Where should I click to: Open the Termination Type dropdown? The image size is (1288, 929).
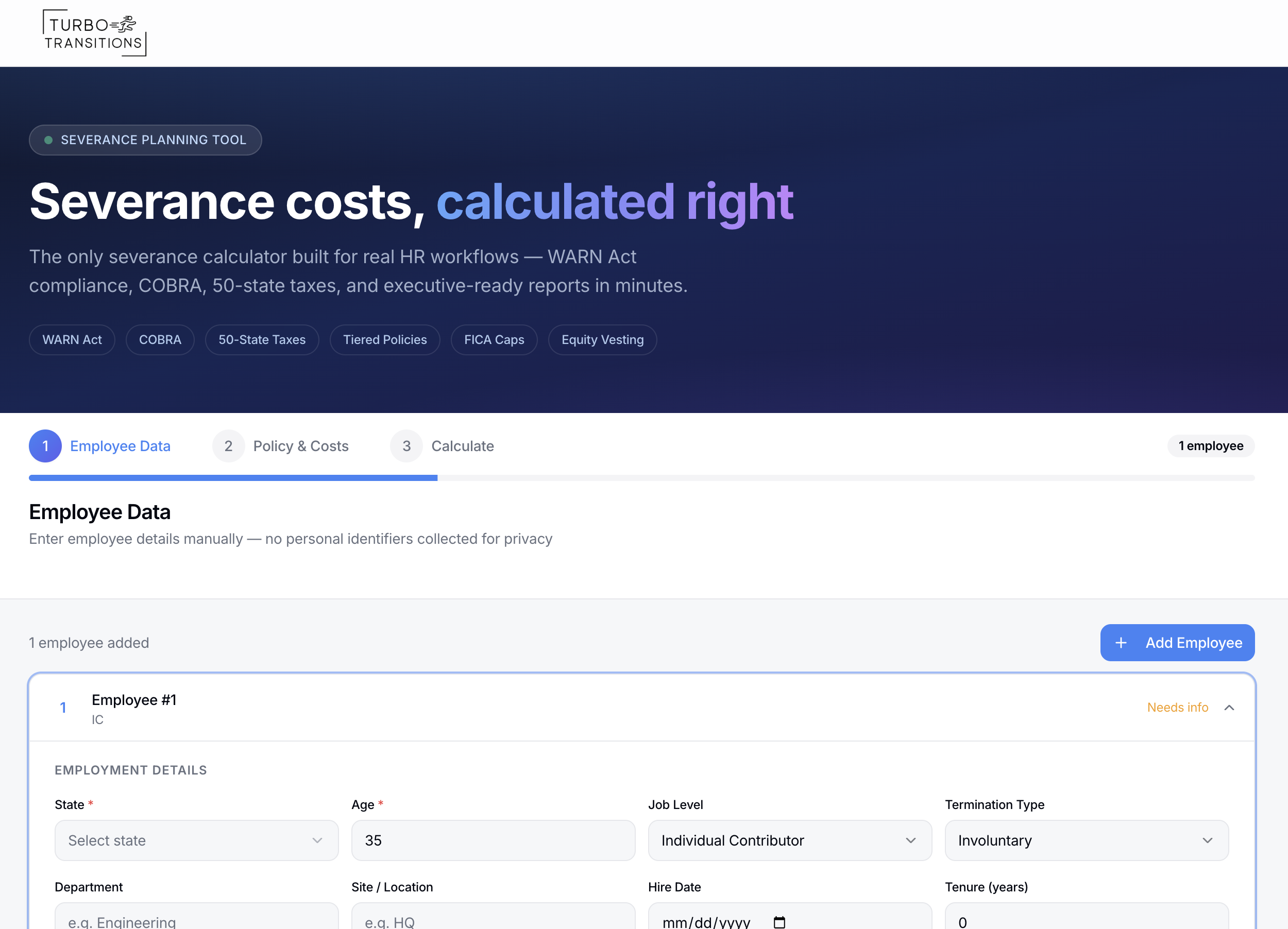click(1086, 840)
